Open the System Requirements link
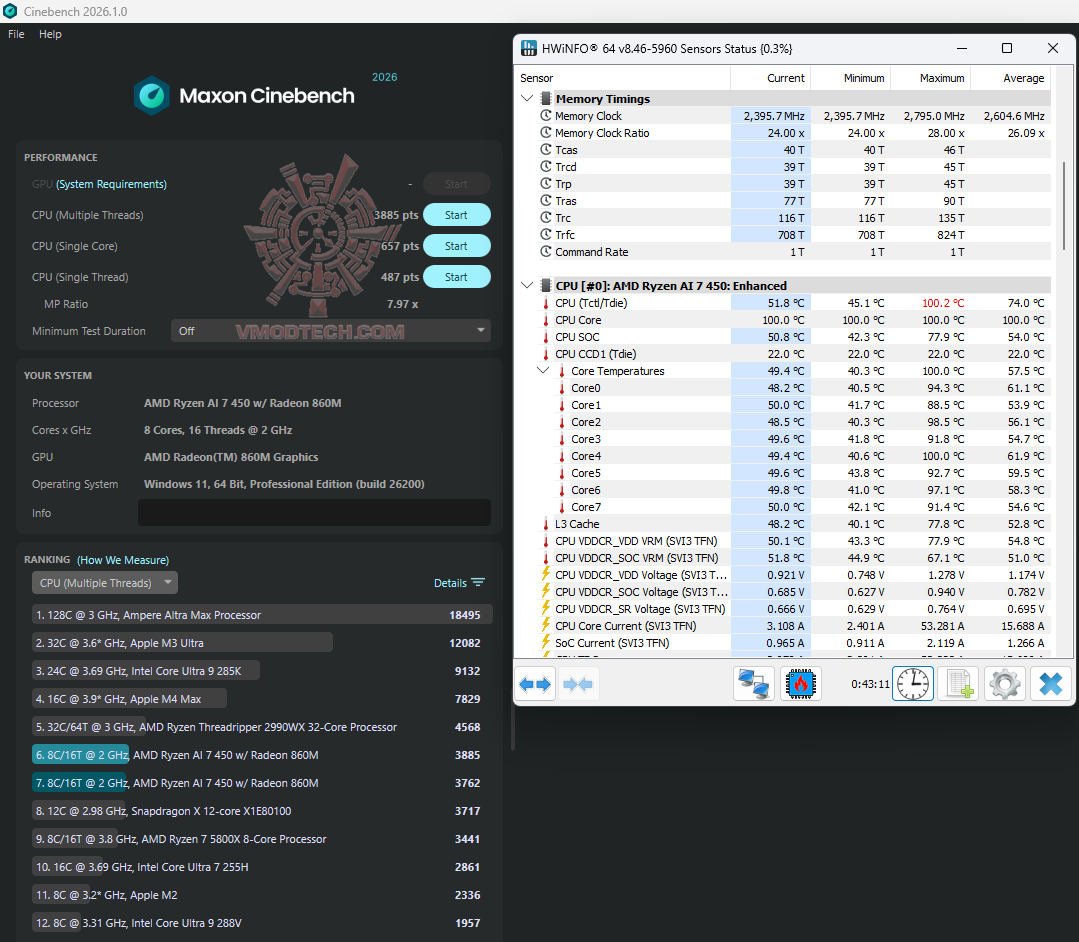The width and height of the screenshot is (1079, 942). click(111, 184)
